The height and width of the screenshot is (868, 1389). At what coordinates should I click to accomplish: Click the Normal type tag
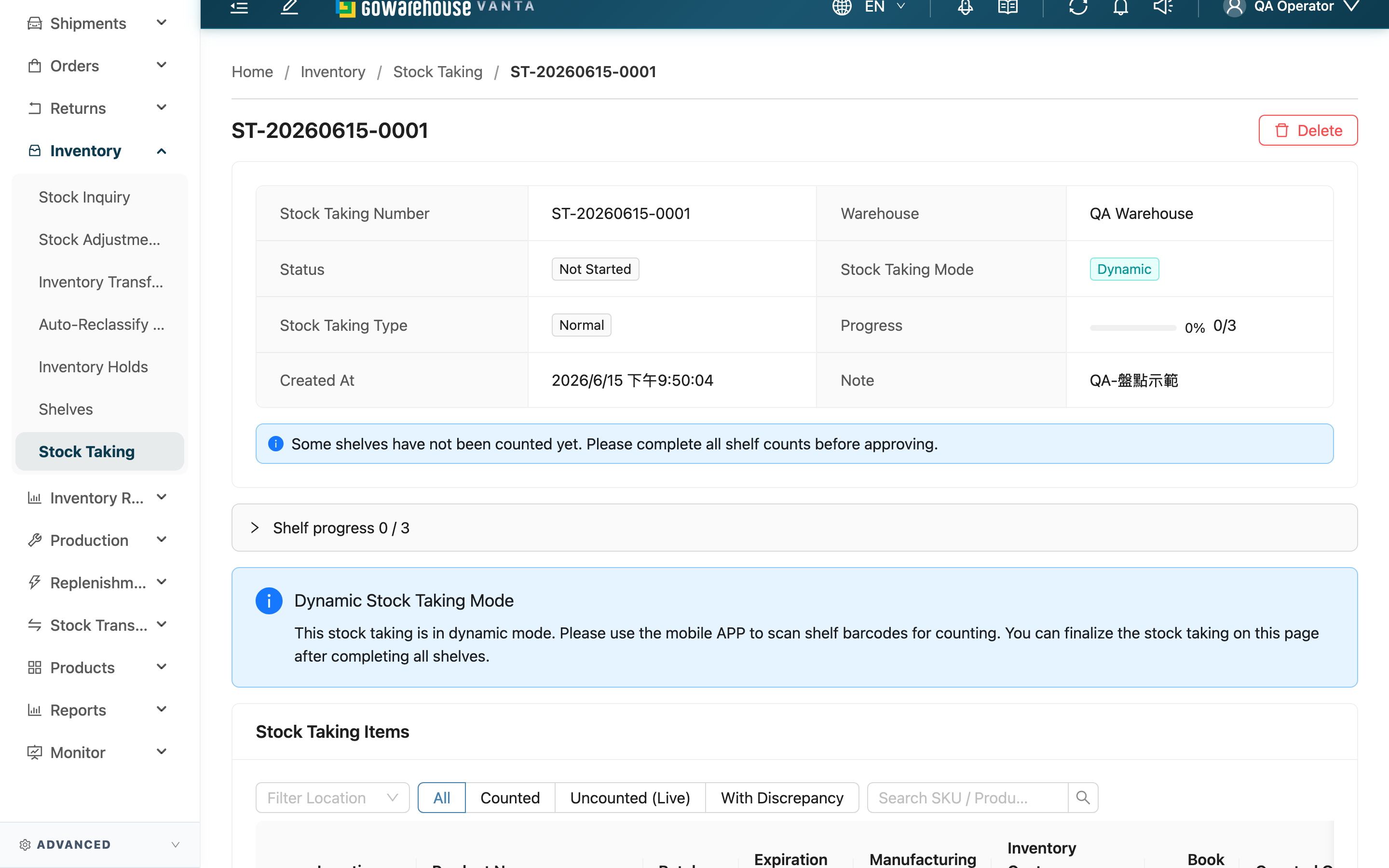(581, 325)
